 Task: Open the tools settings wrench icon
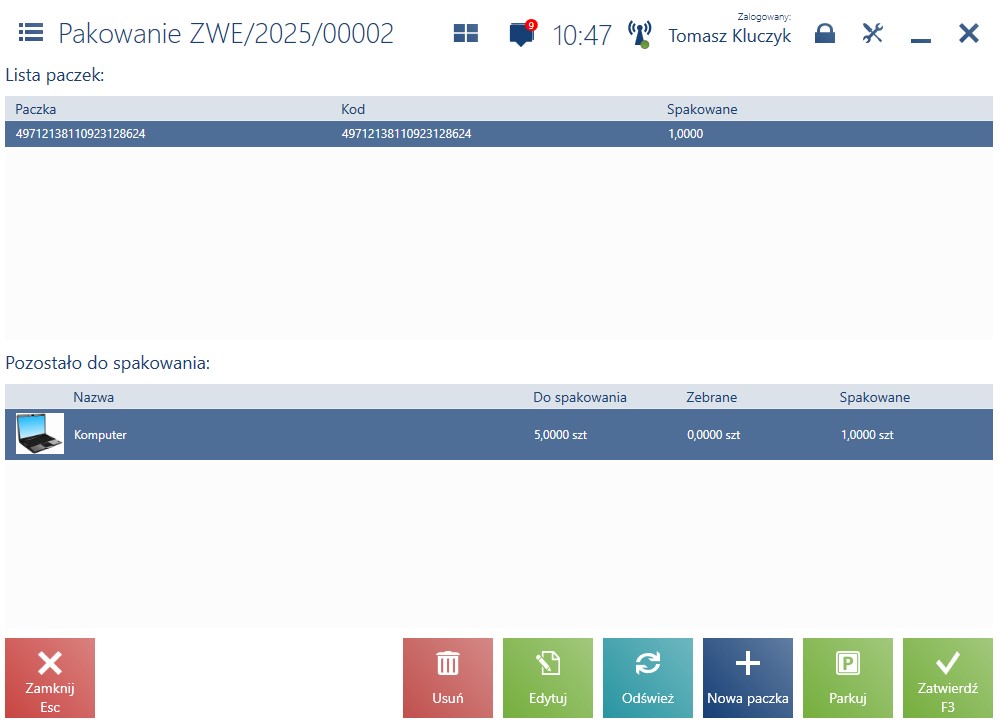point(872,33)
